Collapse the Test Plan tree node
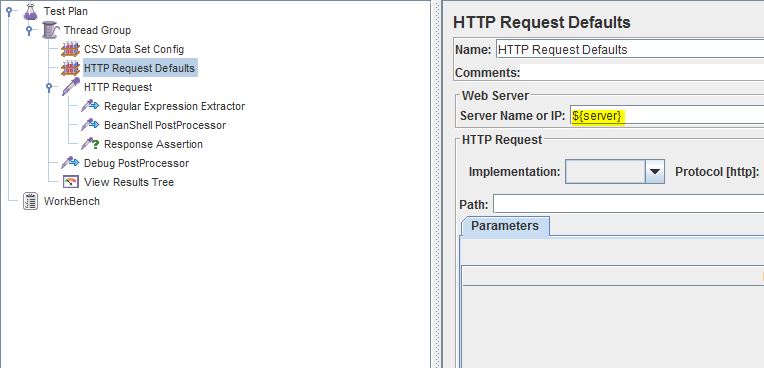Viewport: 764px width, 368px height. coord(9,11)
